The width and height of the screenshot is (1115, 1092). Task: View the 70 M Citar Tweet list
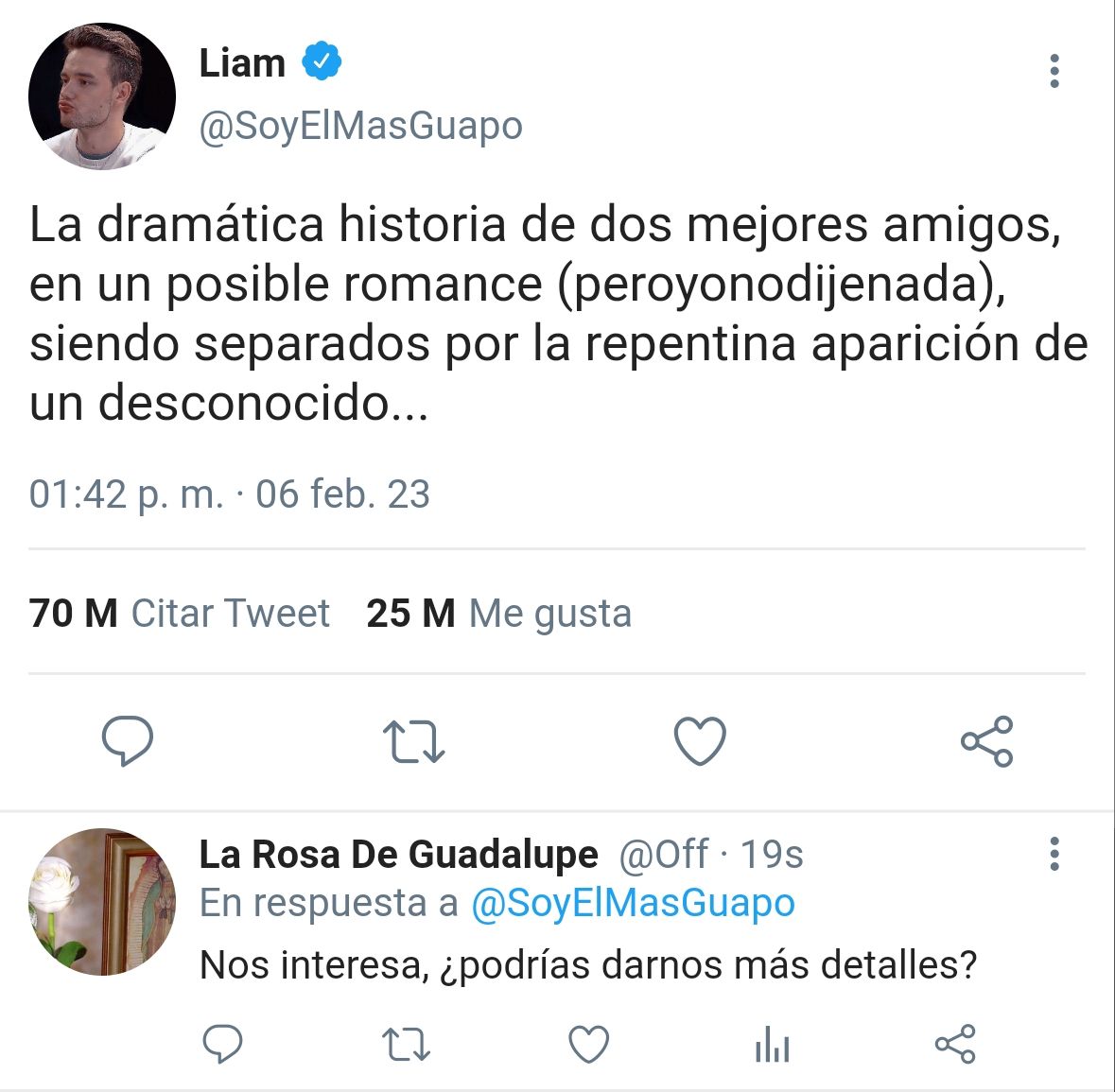click(x=179, y=613)
